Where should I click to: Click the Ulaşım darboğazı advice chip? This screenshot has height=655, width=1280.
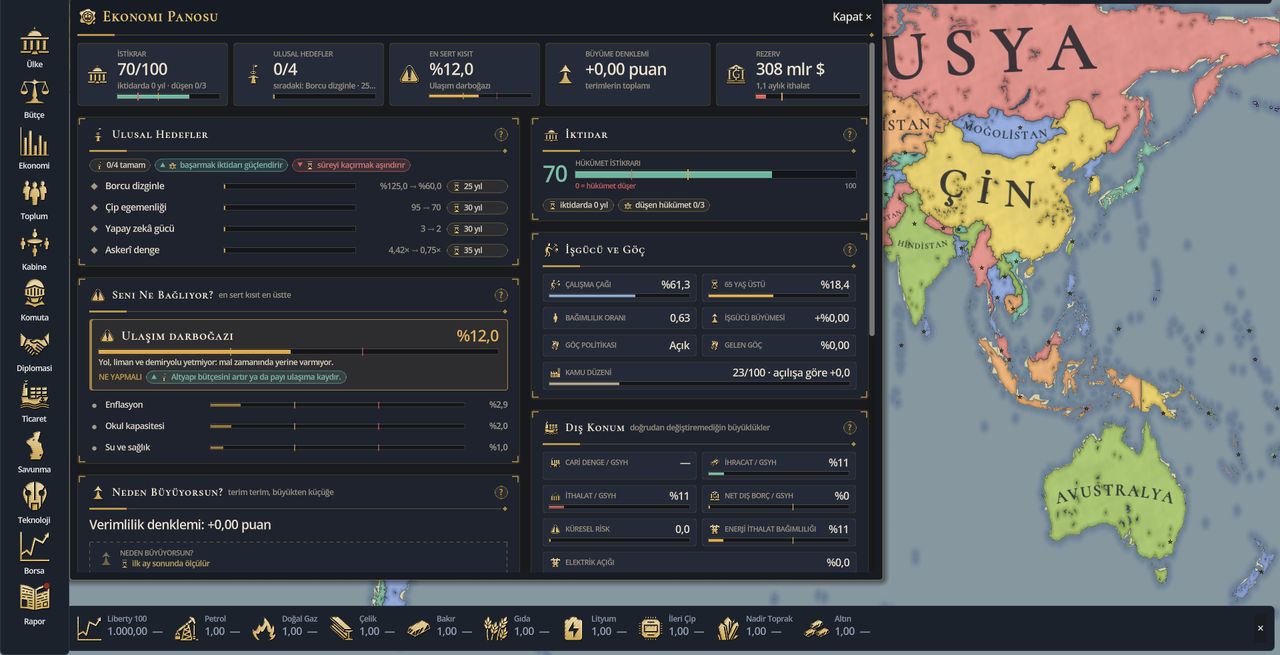[x=246, y=377]
